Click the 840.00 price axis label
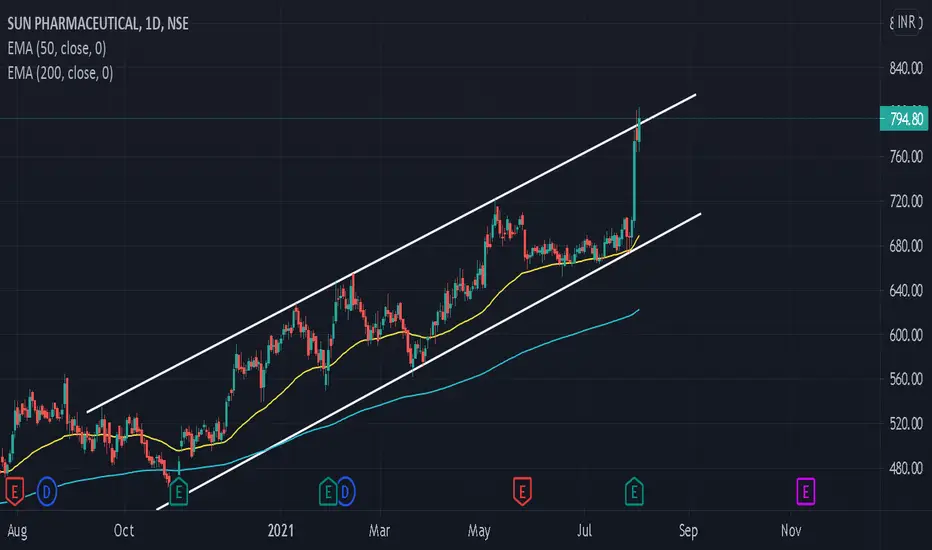Image resolution: width=932 pixels, height=550 pixels. pyautogui.click(x=906, y=68)
